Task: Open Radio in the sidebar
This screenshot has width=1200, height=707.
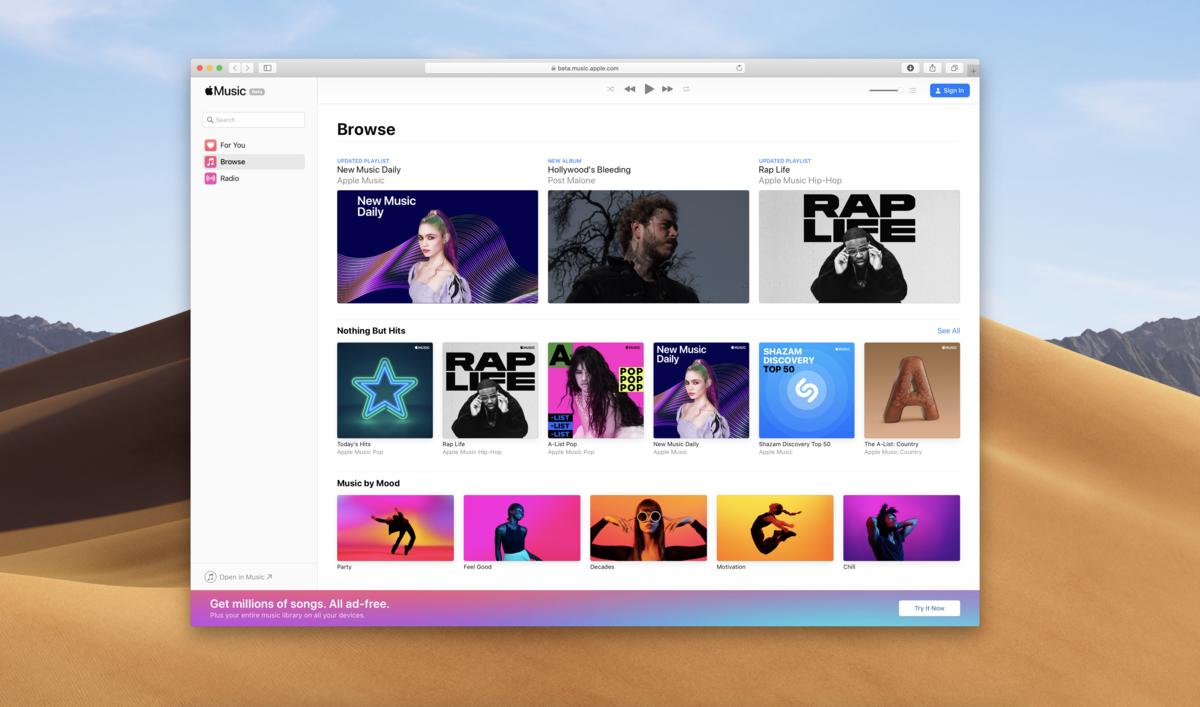Action: (254, 178)
